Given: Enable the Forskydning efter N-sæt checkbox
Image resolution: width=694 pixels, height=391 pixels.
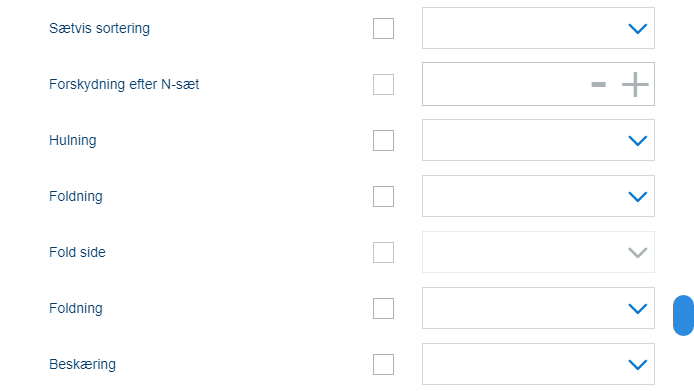Looking at the screenshot, I should coord(383,84).
